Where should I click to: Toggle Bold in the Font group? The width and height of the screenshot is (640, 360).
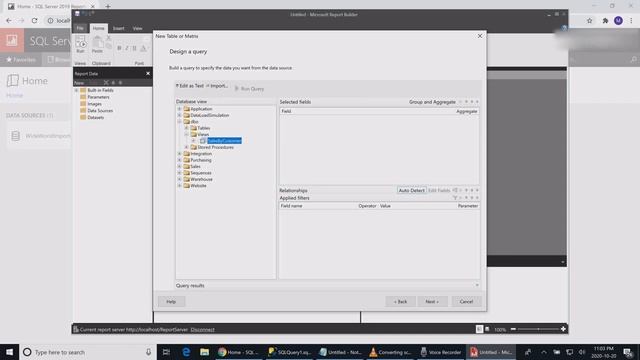pos(119,48)
